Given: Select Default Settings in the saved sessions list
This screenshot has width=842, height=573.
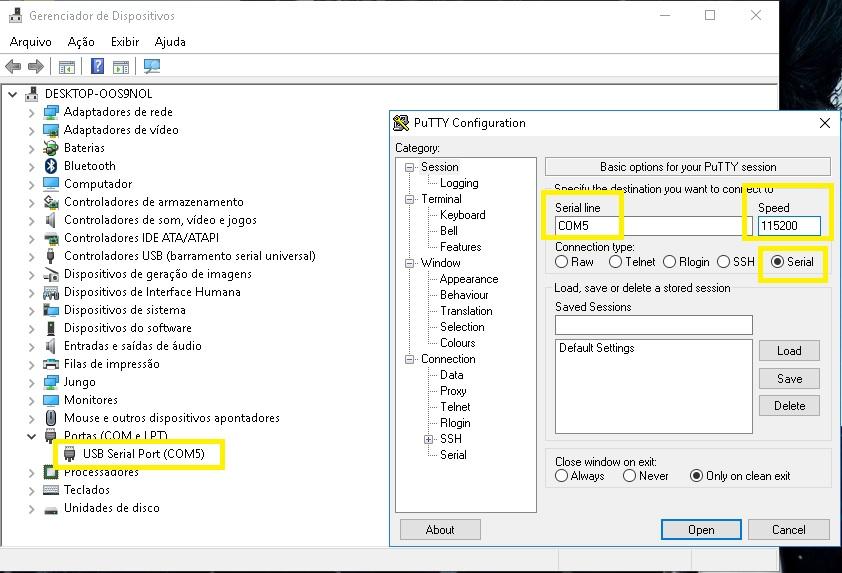Looking at the screenshot, I should pos(596,348).
